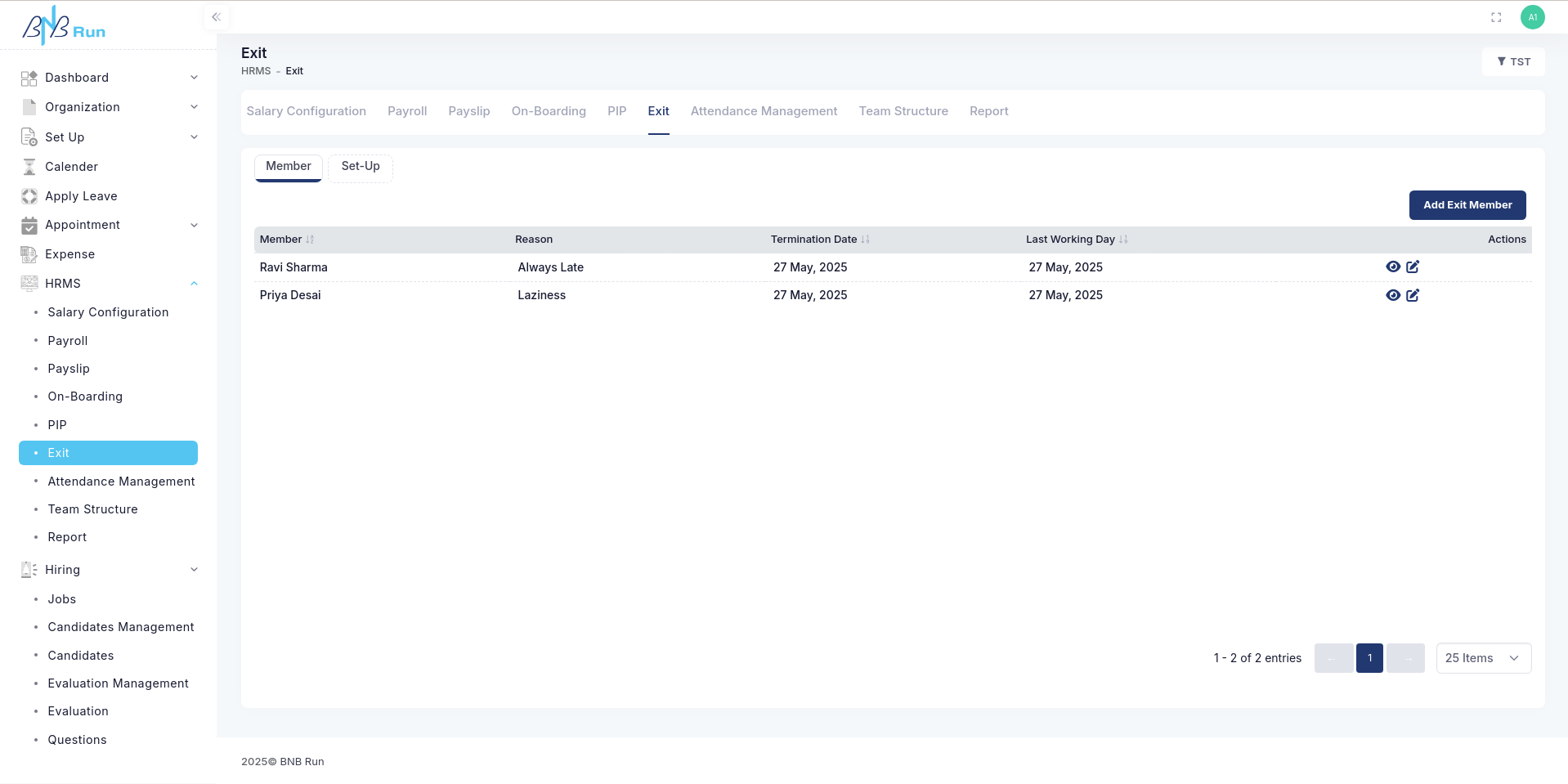Go to page 1 in pagination
This screenshot has height=784, width=1568.
click(x=1369, y=658)
